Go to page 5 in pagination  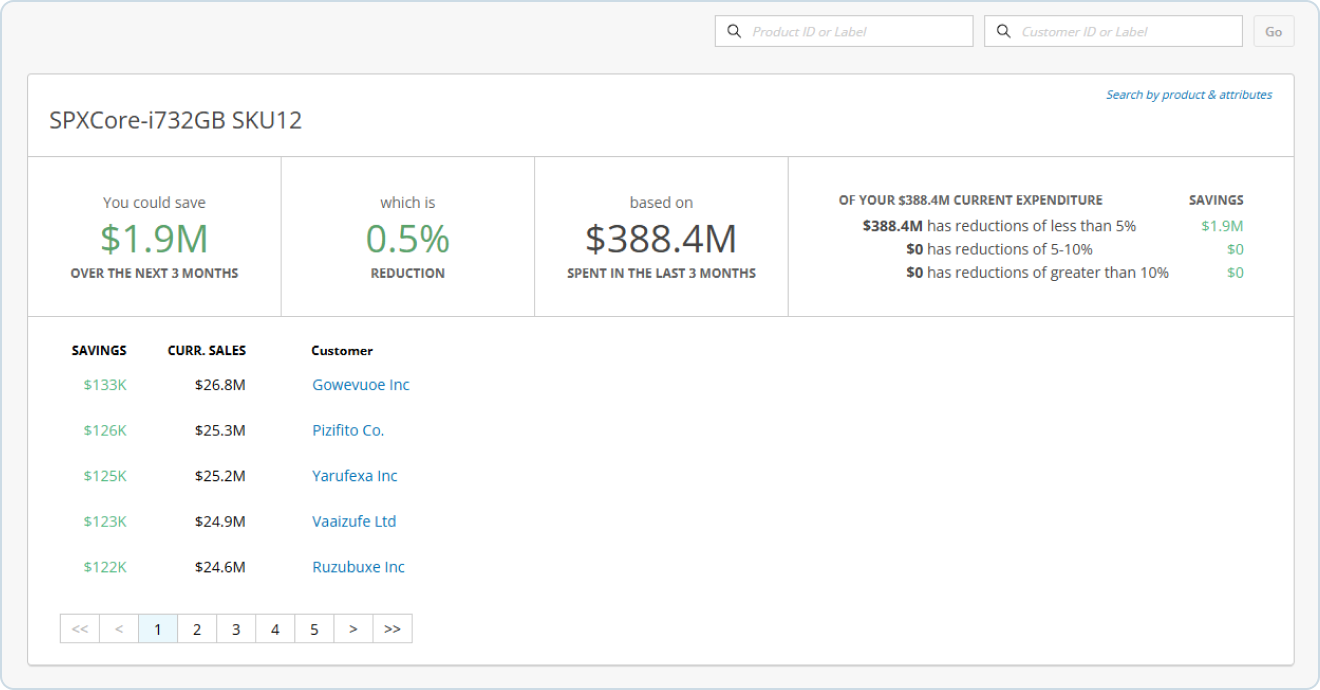point(314,629)
